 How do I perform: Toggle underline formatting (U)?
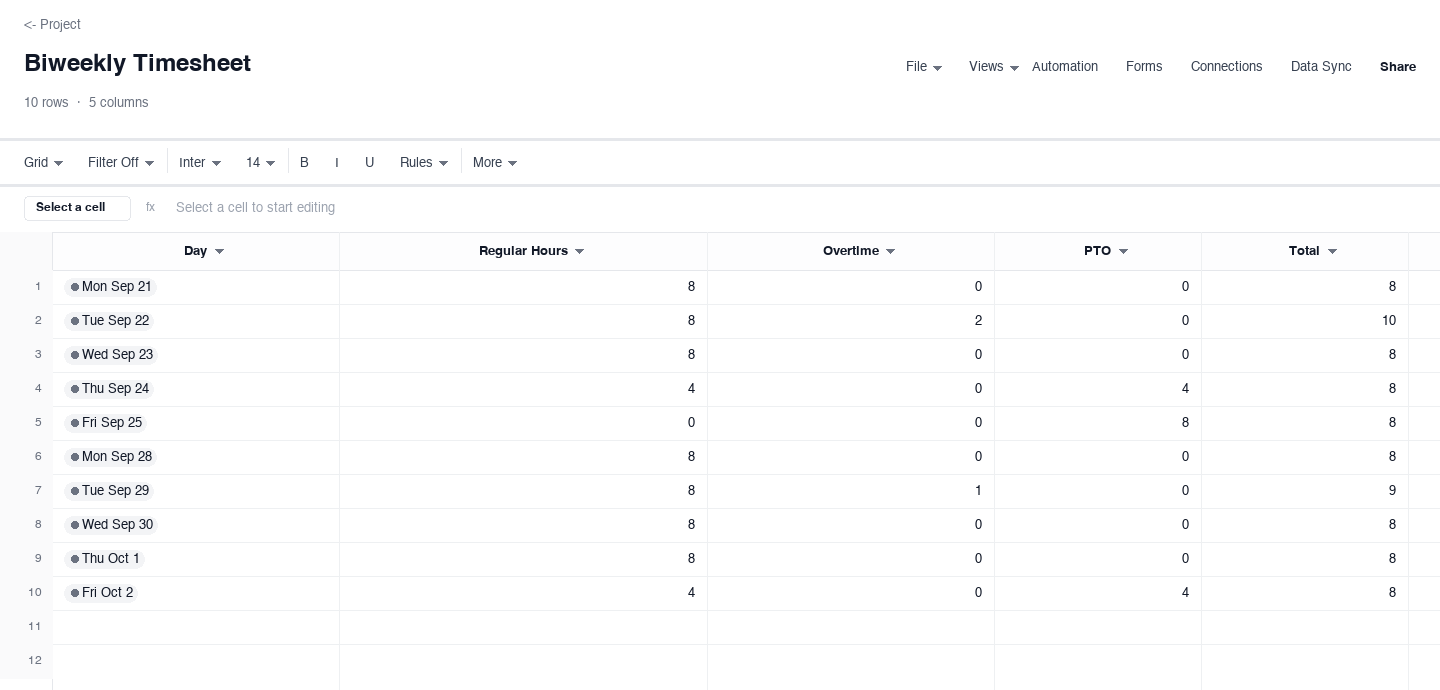(370, 163)
